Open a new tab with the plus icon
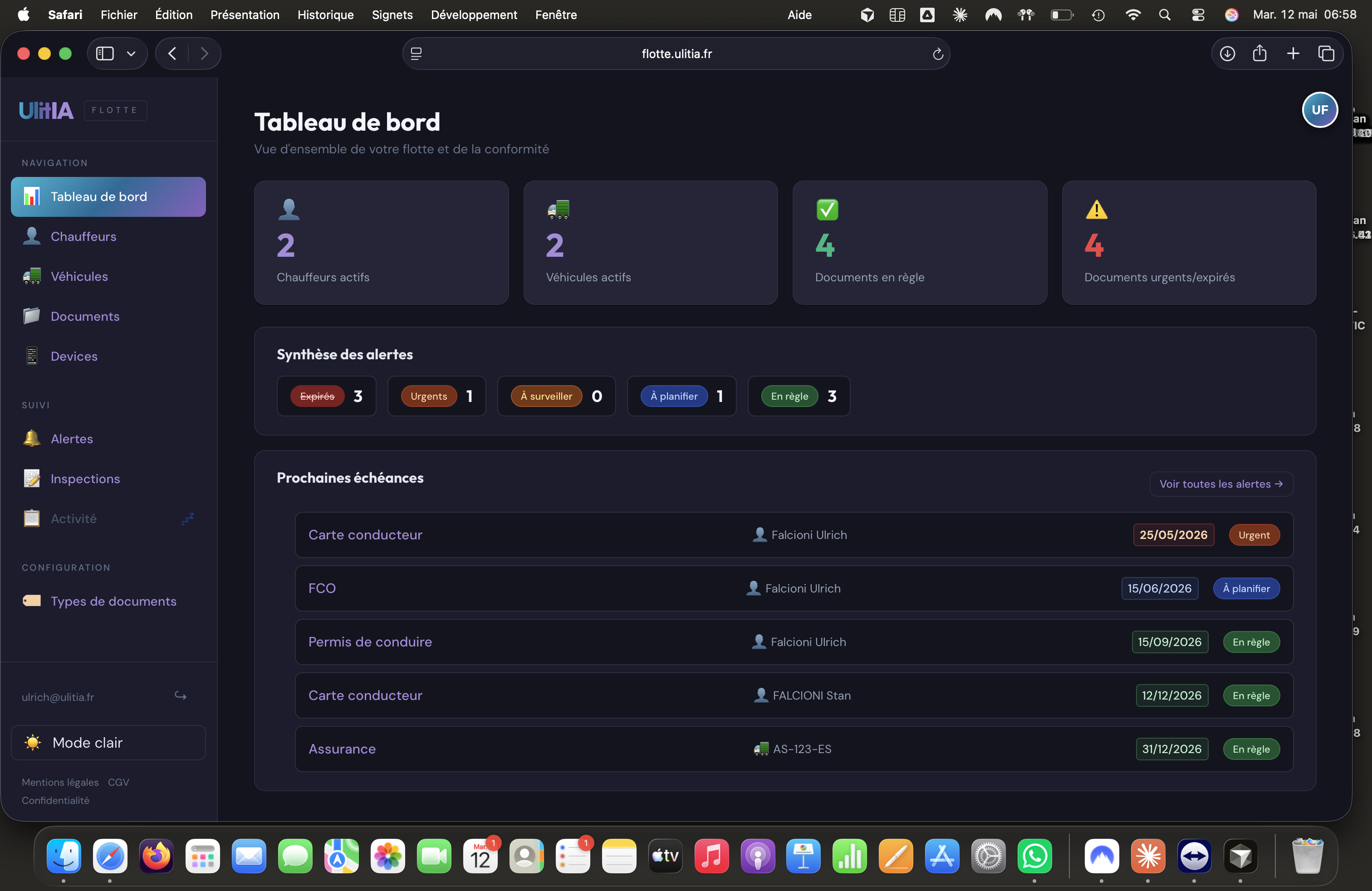The width and height of the screenshot is (1372, 891). (x=1293, y=54)
